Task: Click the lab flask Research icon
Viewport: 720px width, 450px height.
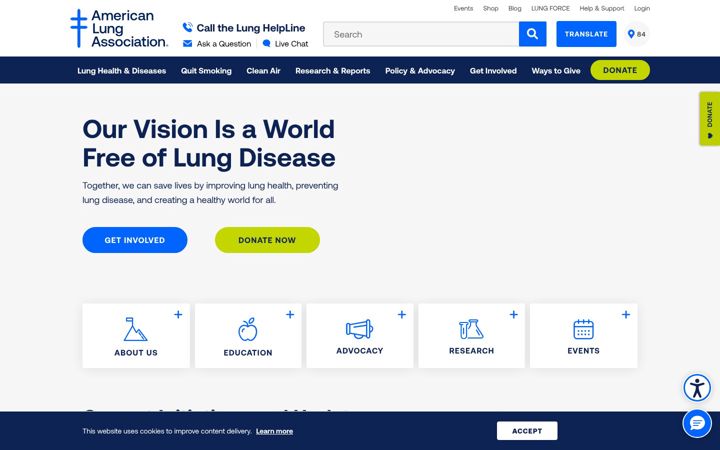Action: pos(471,329)
